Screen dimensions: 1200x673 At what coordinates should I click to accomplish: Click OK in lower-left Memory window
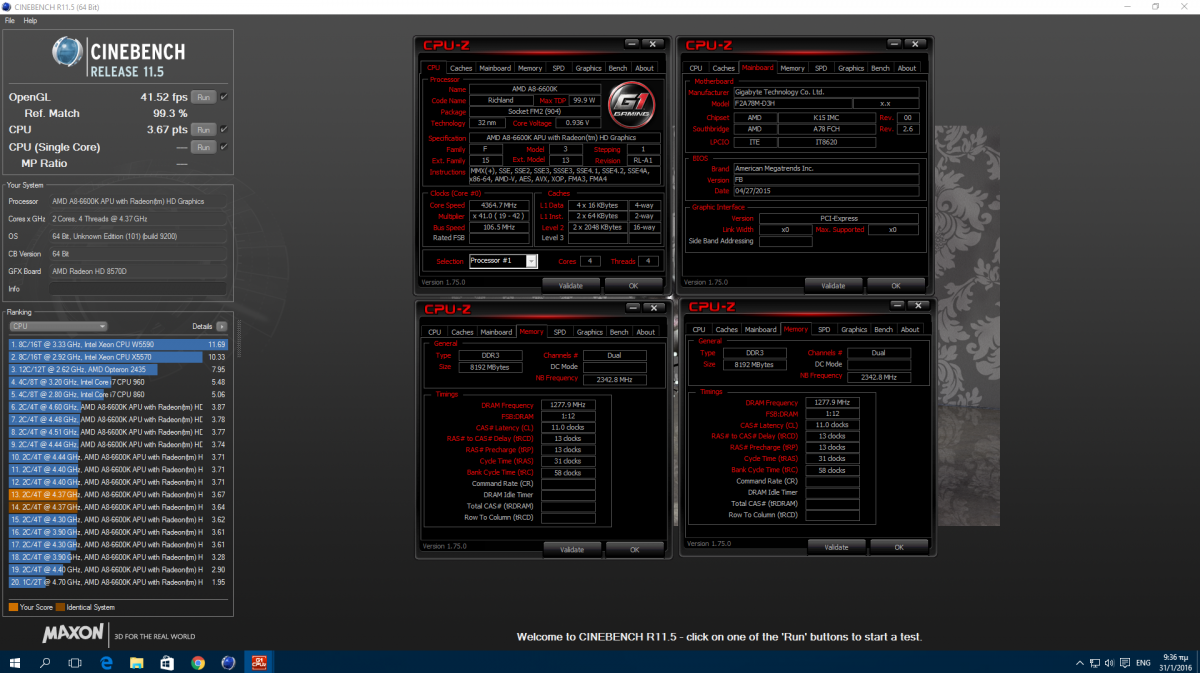pyautogui.click(x=634, y=549)
